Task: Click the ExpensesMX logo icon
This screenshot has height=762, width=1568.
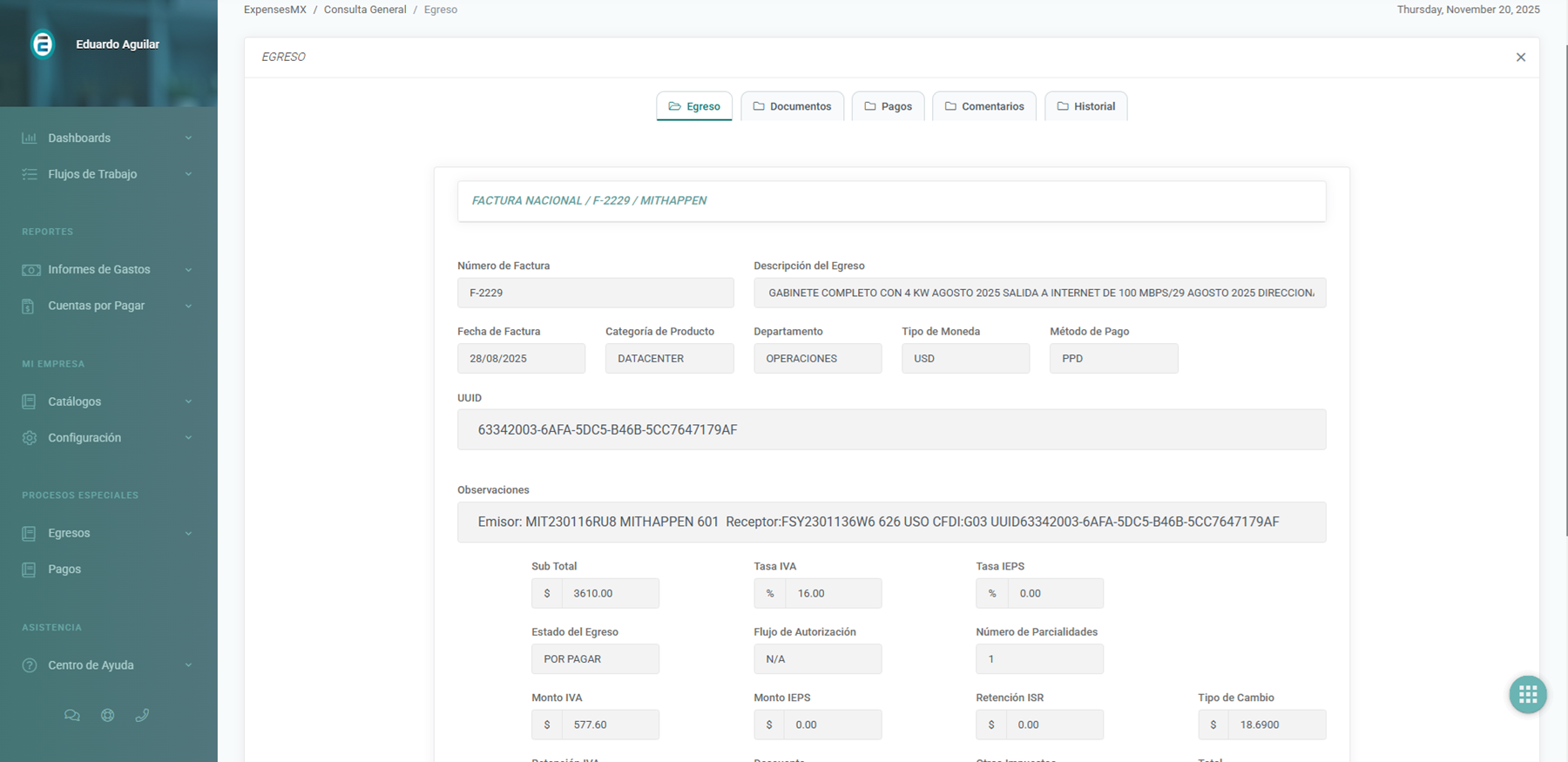Action: tap(43, 44)
